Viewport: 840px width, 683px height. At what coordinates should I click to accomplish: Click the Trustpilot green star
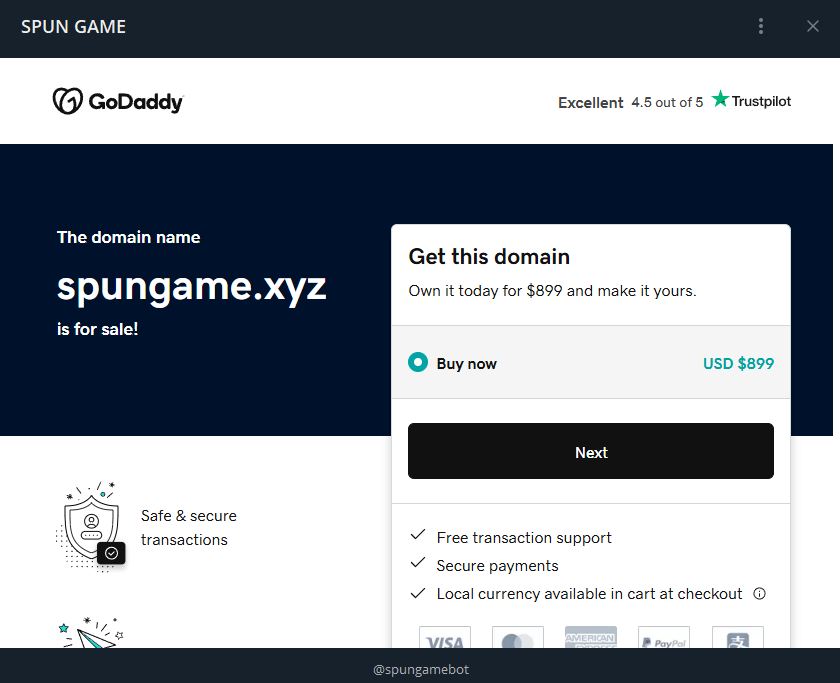coord(720,99)
